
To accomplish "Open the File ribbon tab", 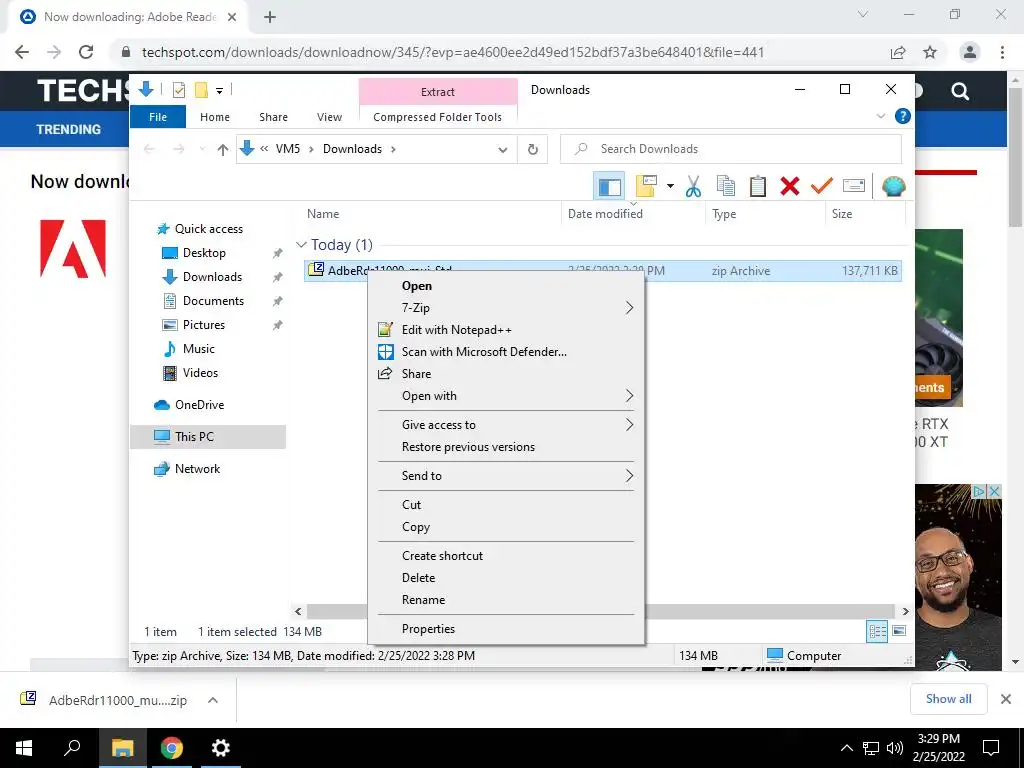I will coord(158,117).
